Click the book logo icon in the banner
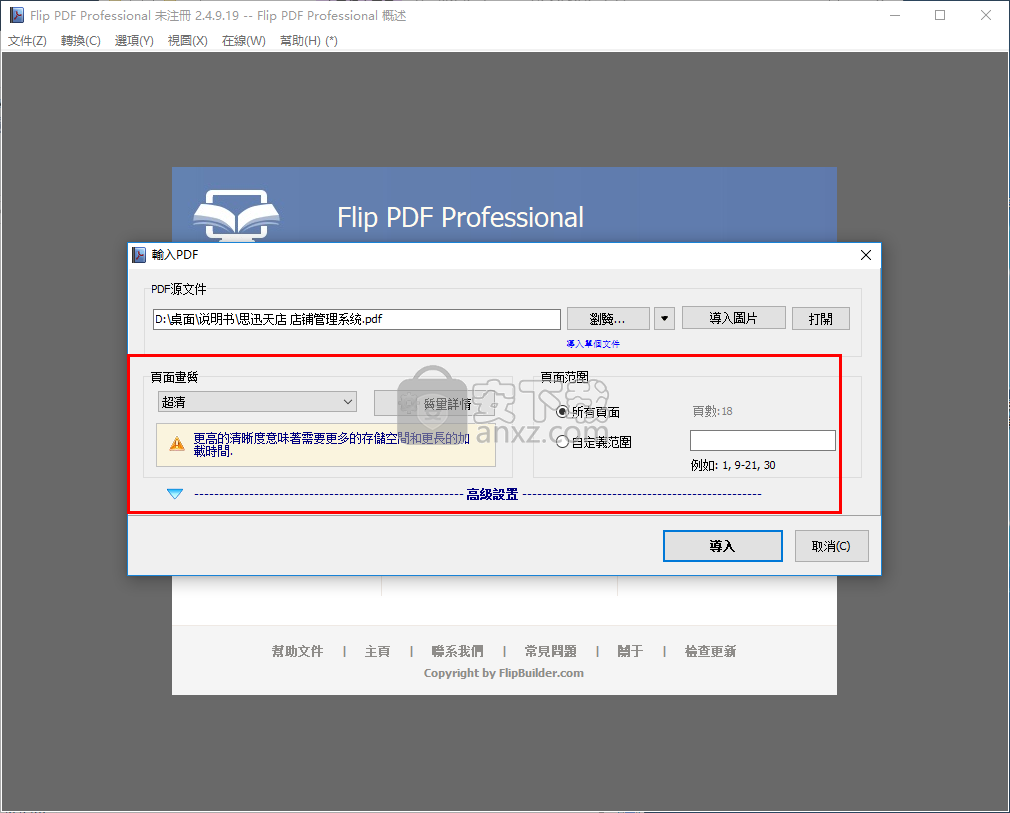The image size is (1010, 813). click(236, 216)
